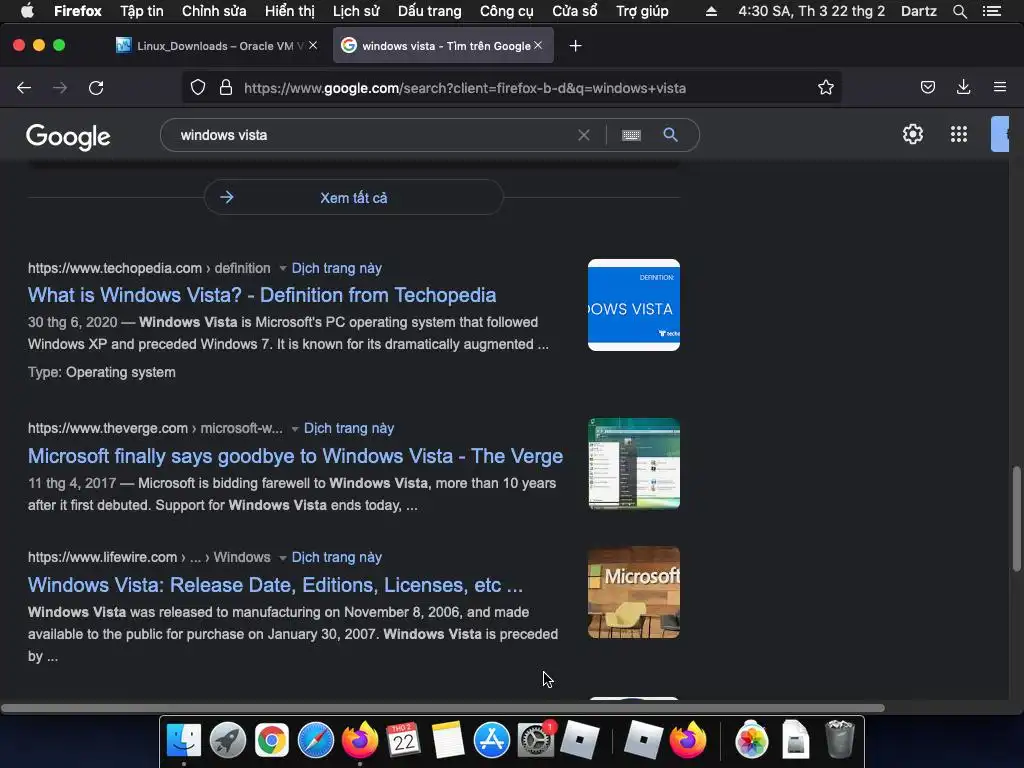Click the Xem tất cả button
This screenshot has width=1024, height=768.
click(353, 197)
